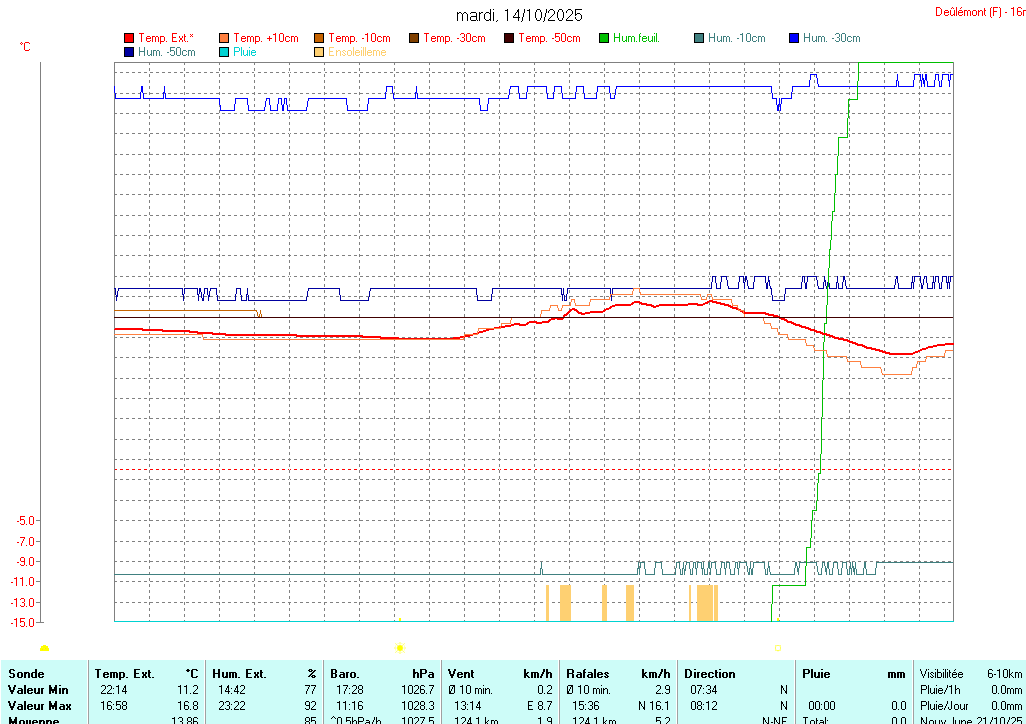Click the yellow sun marker below chart center
The image size is (1026, 724).
coord(400,648)
